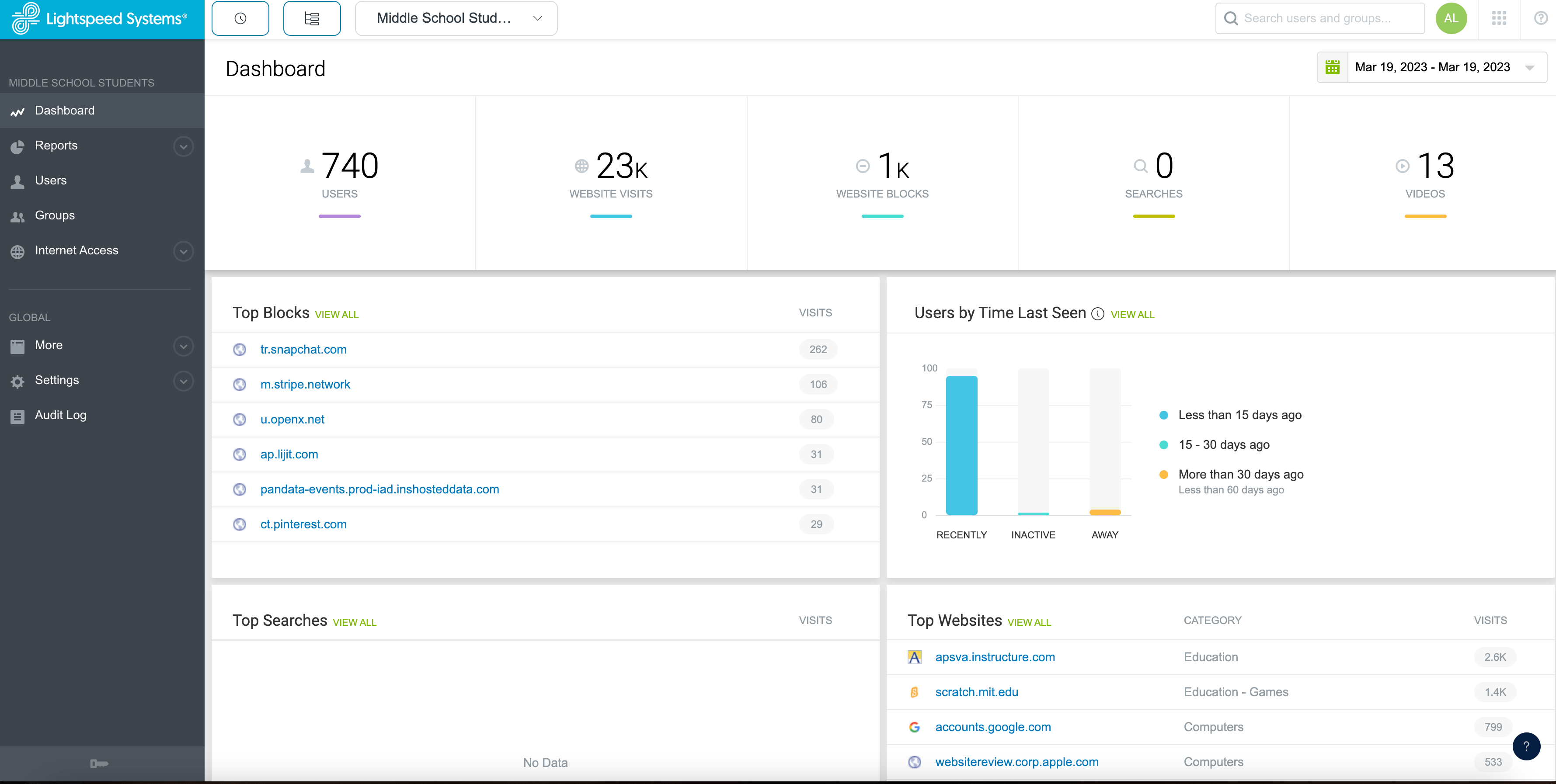Click the green calendar icon
1556x784 pixels.
1333,67
